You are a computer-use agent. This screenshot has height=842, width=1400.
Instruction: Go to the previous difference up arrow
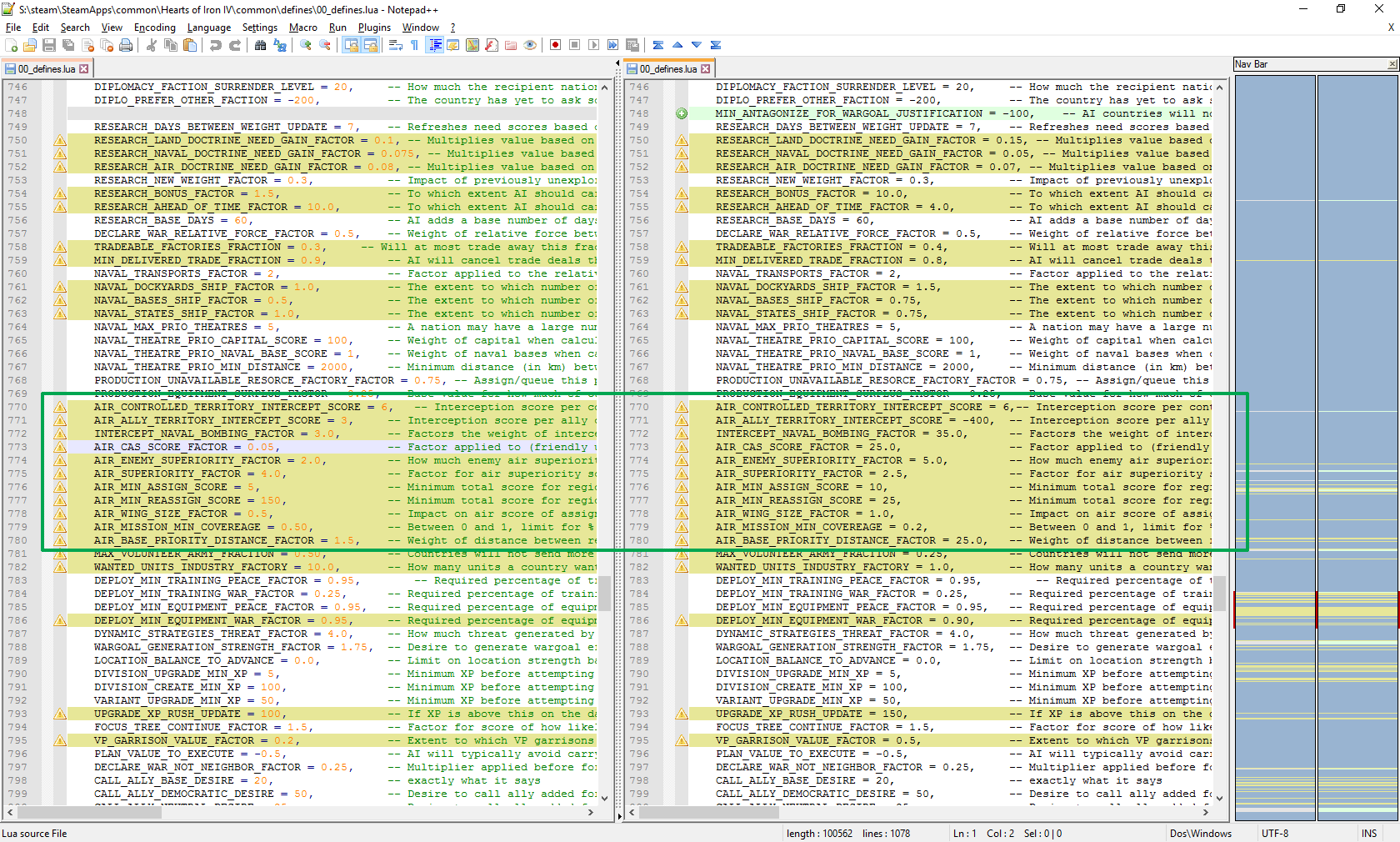[x=677, y=45]
